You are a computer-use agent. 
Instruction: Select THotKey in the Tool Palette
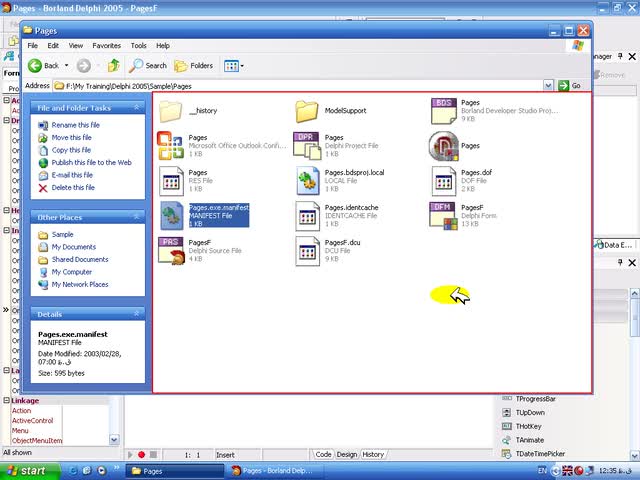(x=528, y=427)
